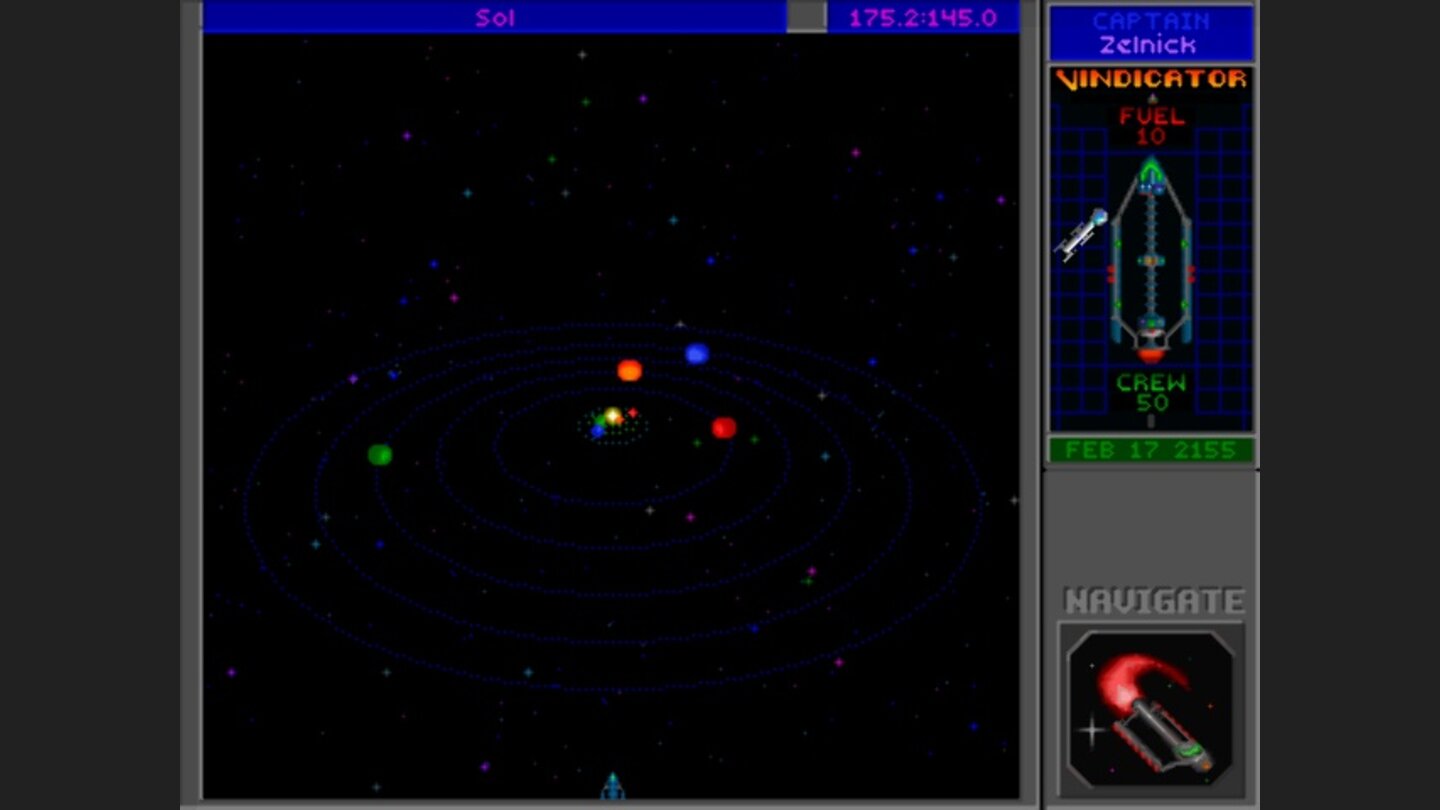This screenshot has height=810, width=1440.
Task: Click the gray box in the title bar
Action: 806,17
